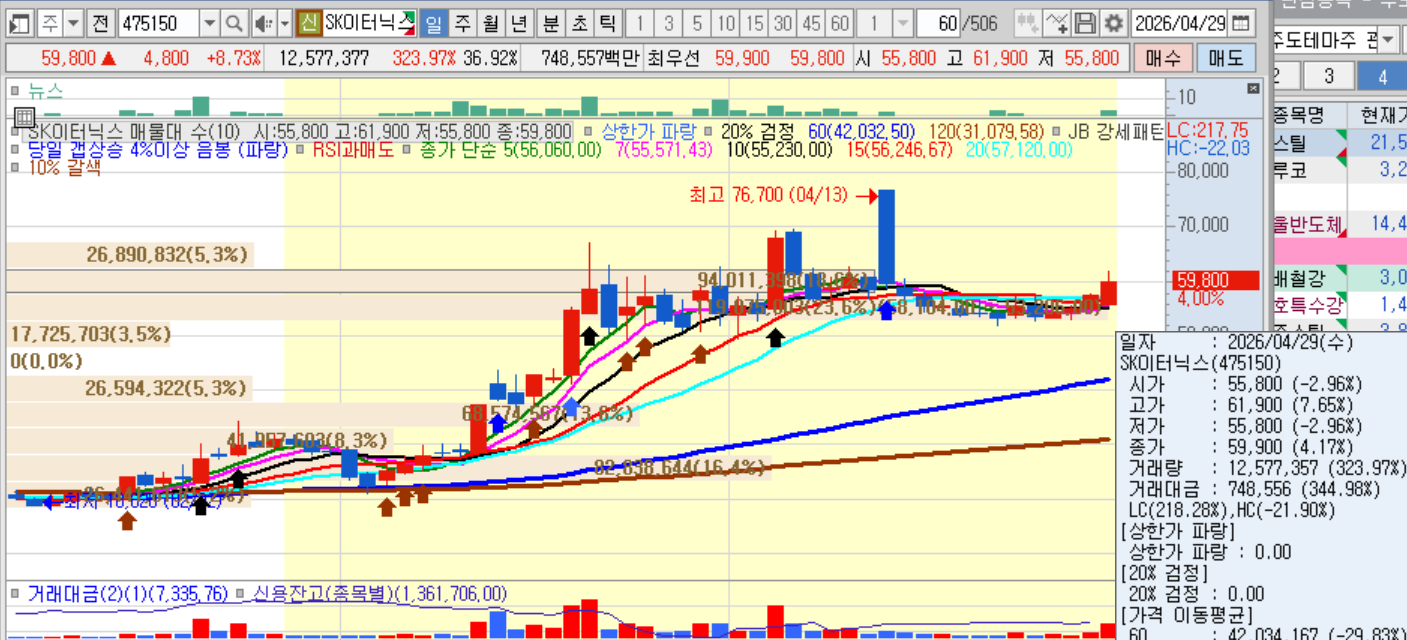Save chart with the floppy disk icon
Viewport: 1407px width, 640px height.
click(1085, 22)
